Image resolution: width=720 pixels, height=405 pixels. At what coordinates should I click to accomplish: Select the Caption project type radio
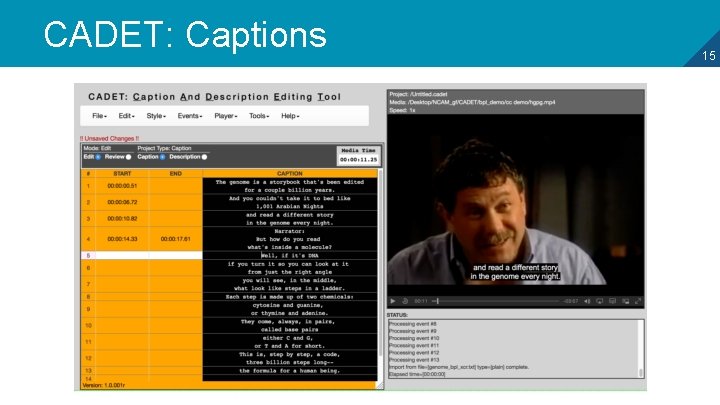pyautogui.click(x=163, y=157)
